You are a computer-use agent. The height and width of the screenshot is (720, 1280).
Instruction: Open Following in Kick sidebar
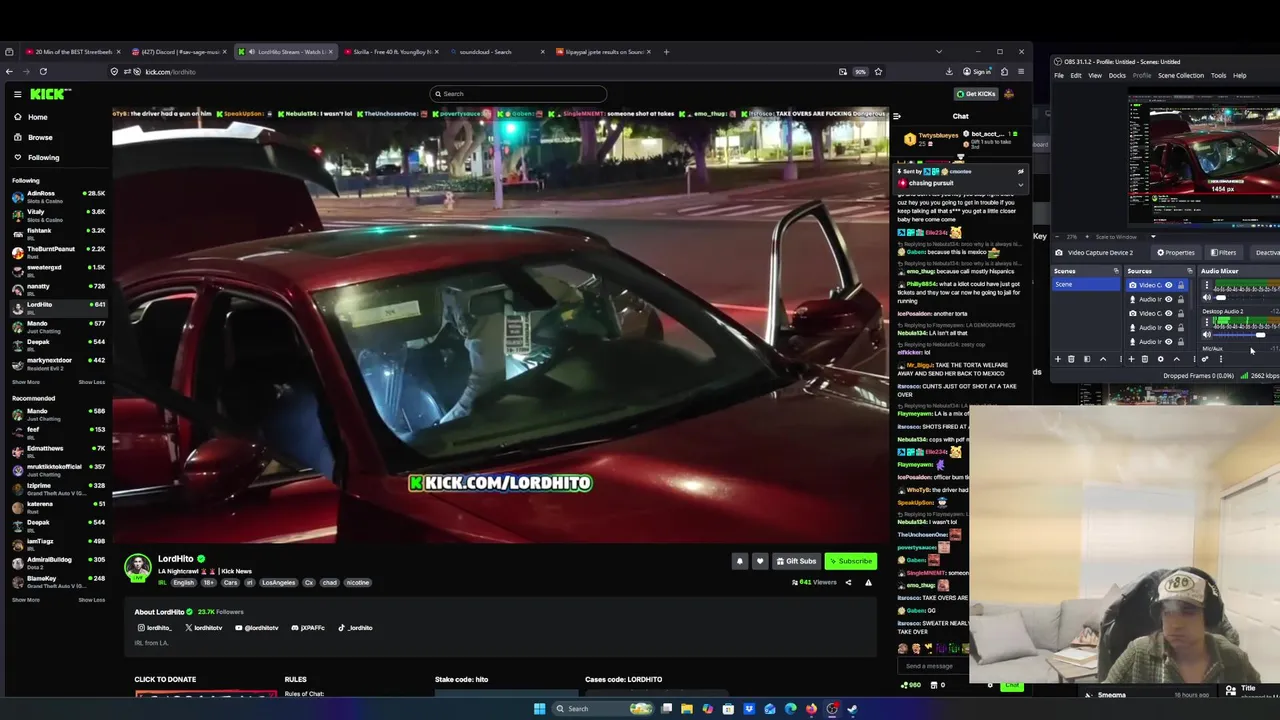click(43, 157)
